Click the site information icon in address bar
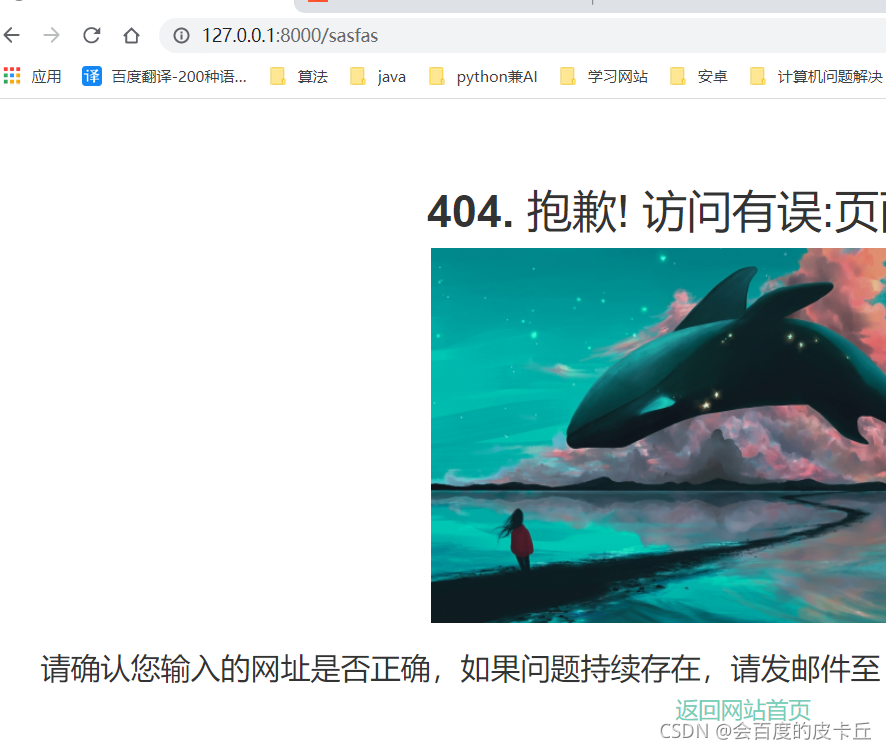Screen dimensions: 886x749 (181, 35)
